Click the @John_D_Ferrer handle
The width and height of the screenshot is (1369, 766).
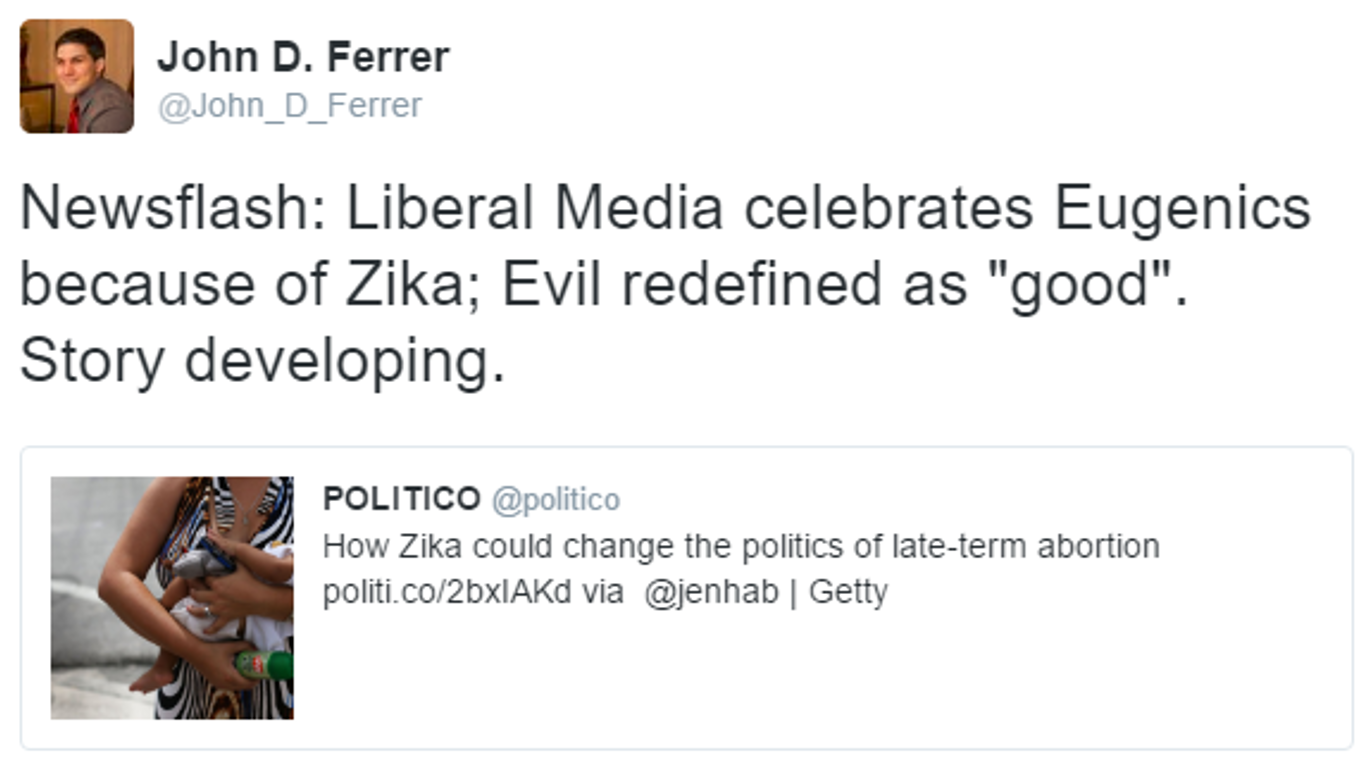(x=290, y=106)
